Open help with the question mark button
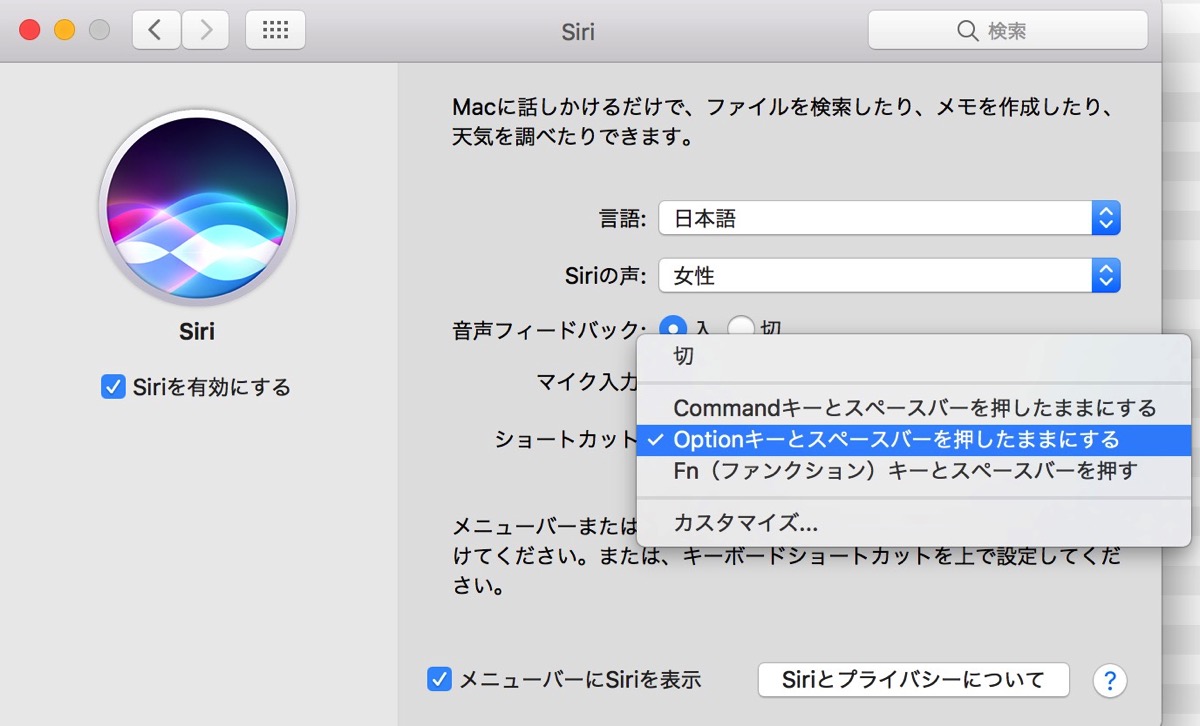 pos(1110,681)
